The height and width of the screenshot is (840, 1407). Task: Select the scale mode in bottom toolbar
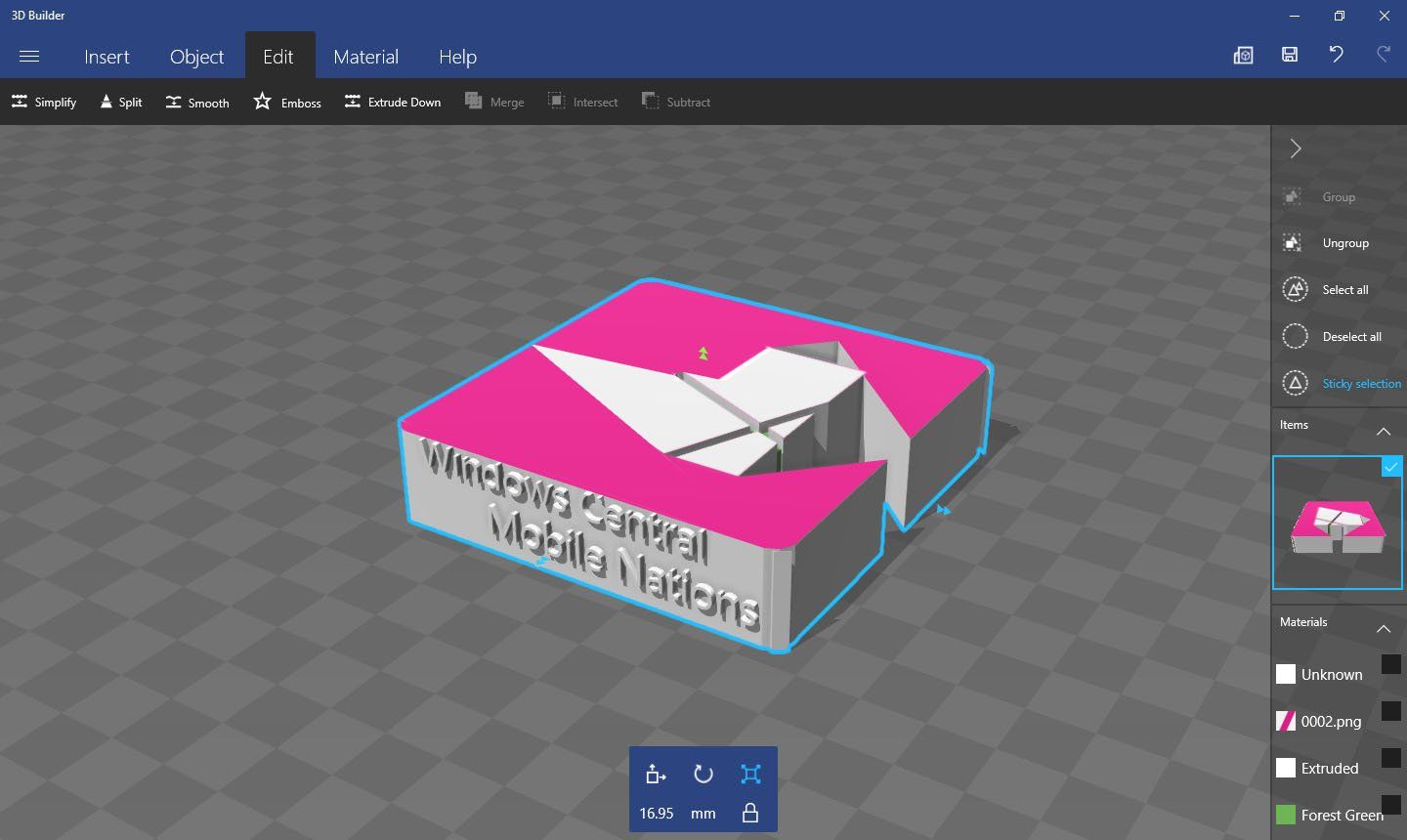(749, 774)
